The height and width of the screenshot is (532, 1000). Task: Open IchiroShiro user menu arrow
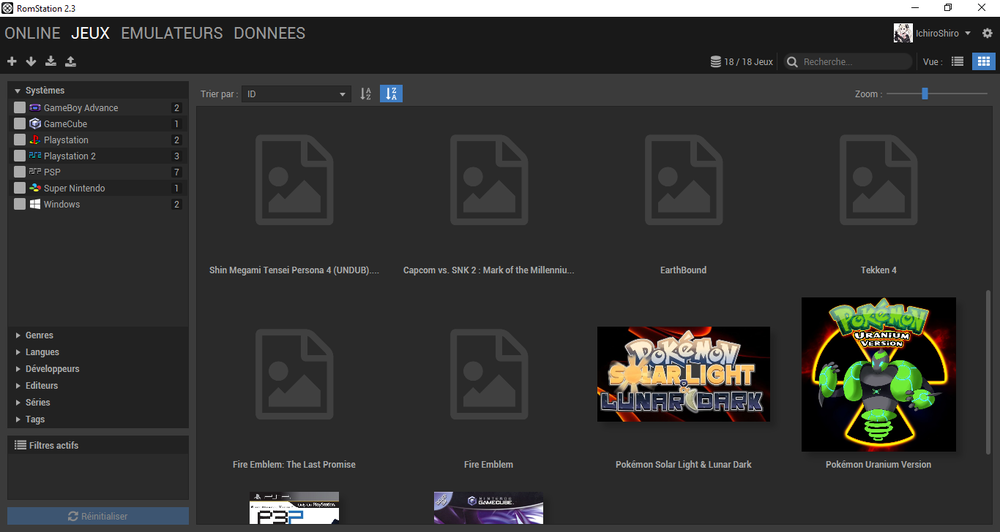click(967, 33)
